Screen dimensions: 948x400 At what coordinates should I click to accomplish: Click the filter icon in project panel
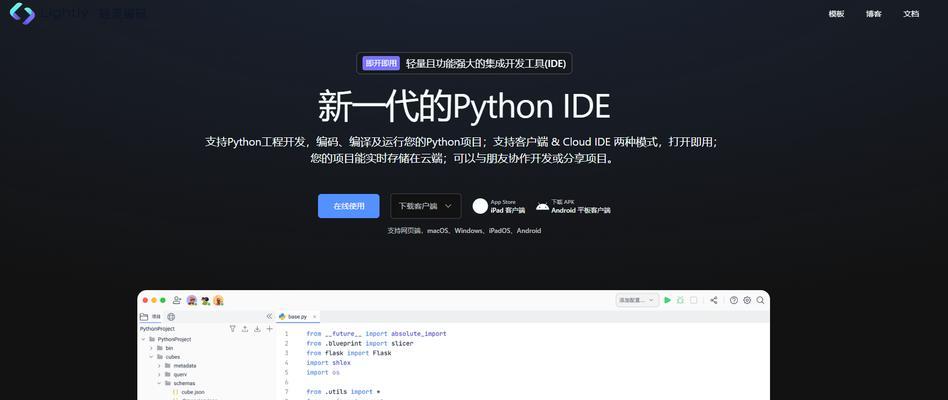point(233,329)
